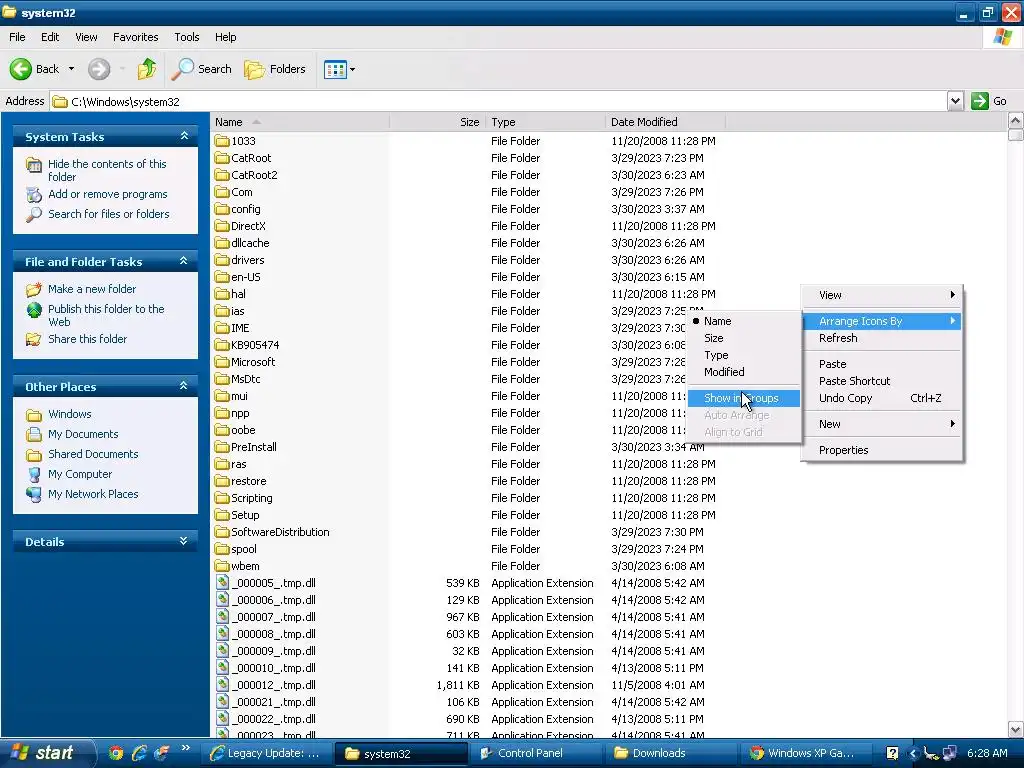Arrange icons by Size
This screenshot has height=768, width=1024.
(x=744, y=338)
